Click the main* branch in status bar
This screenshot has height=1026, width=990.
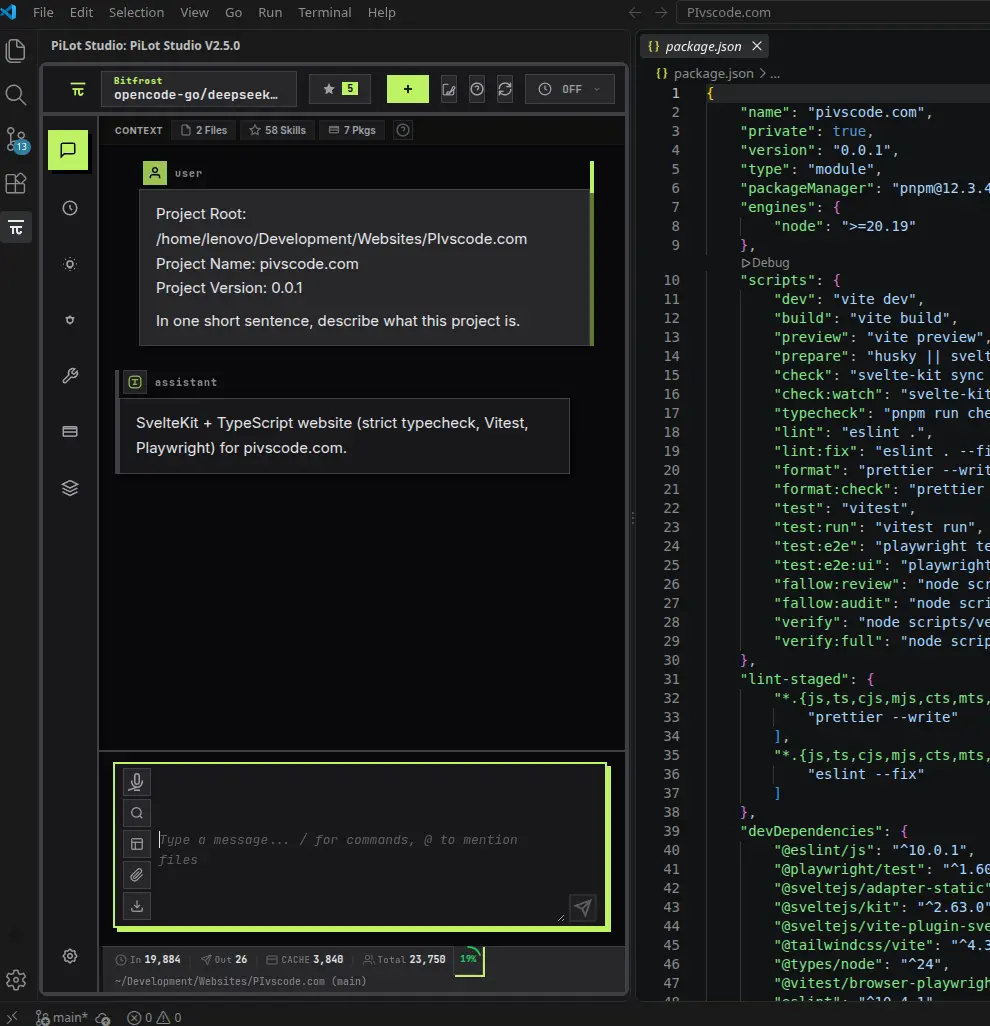coord(62,1017)
